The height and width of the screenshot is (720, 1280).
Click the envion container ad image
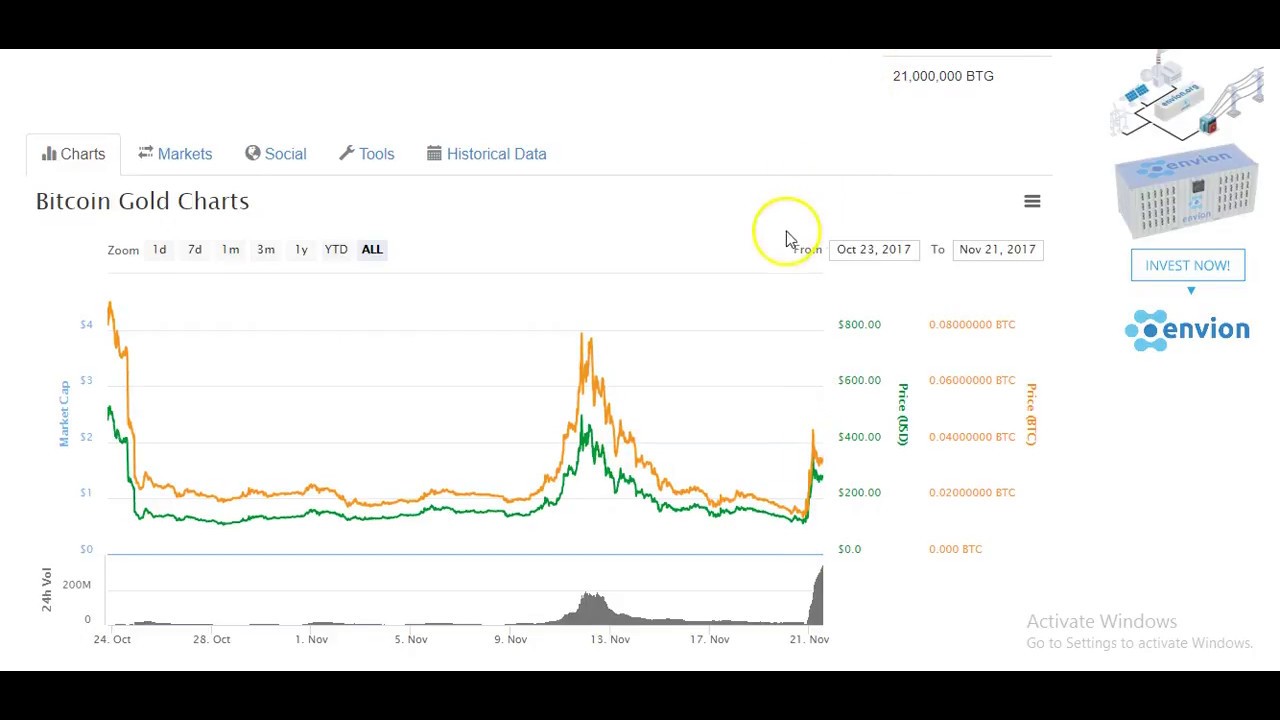pyautogui.click(x=1186, y=192)
